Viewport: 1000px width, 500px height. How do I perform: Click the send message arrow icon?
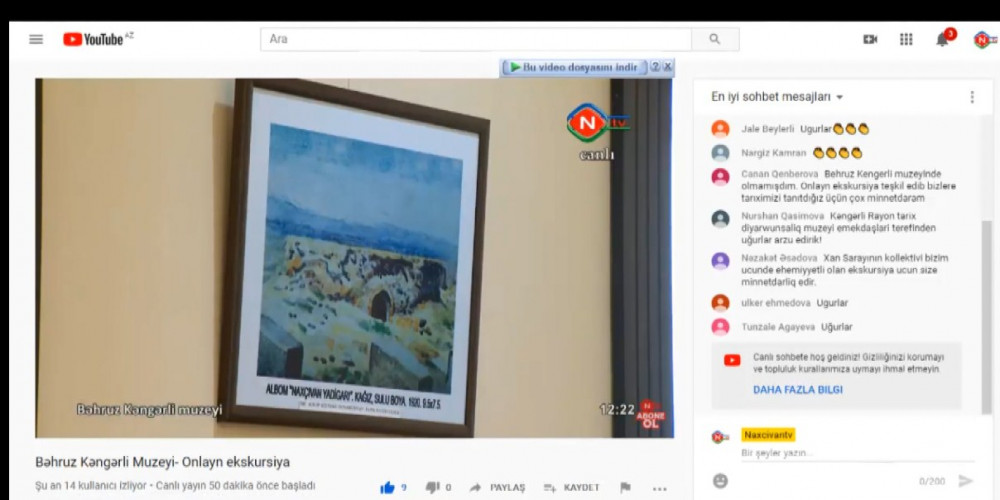click(966, 482)
